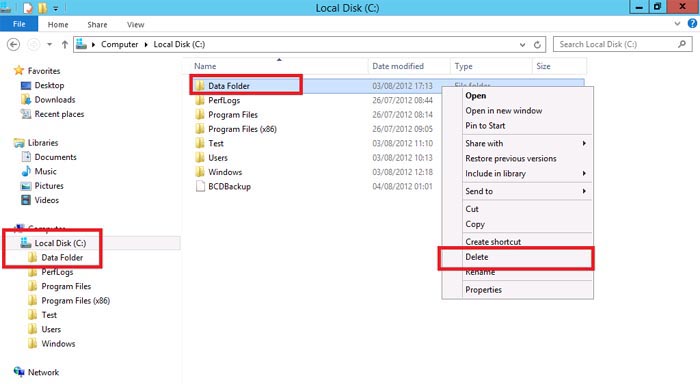The height and width of the screenshot is (384, 700).
Task: Select the Windows folder in file list
Action: (x=225, y=172)
